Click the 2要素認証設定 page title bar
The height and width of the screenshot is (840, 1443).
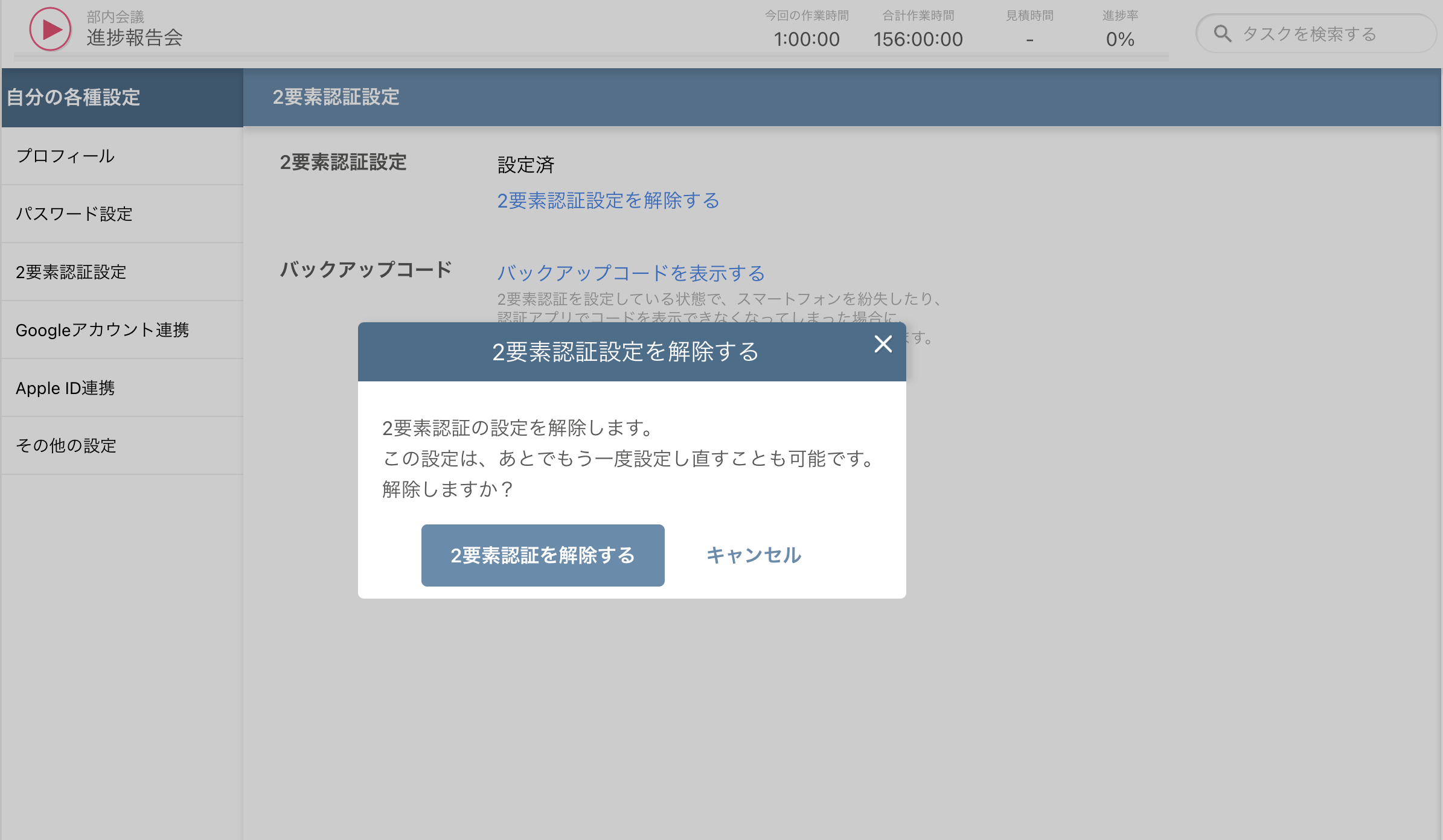[x=336, y=97]
